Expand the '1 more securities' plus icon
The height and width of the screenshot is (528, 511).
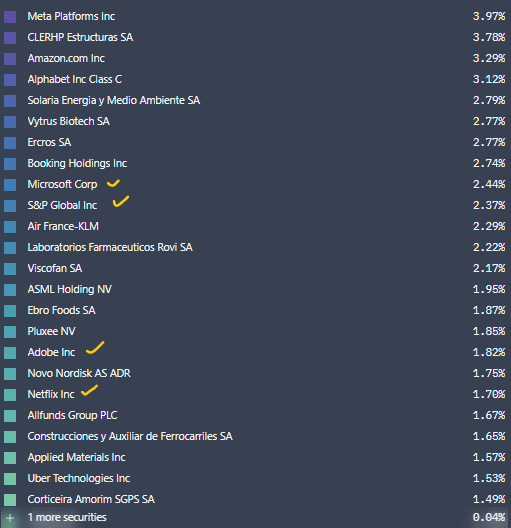pos(10,518)
